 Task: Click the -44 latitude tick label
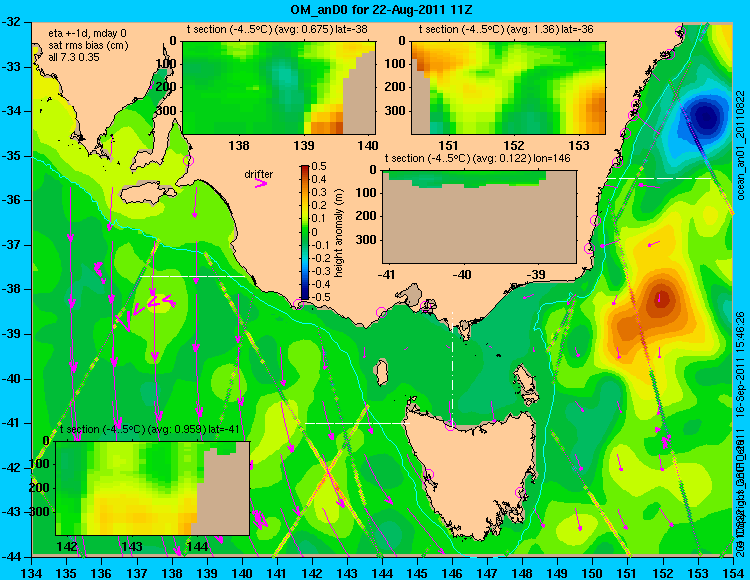pyautogui.click(x=13, y=557)
